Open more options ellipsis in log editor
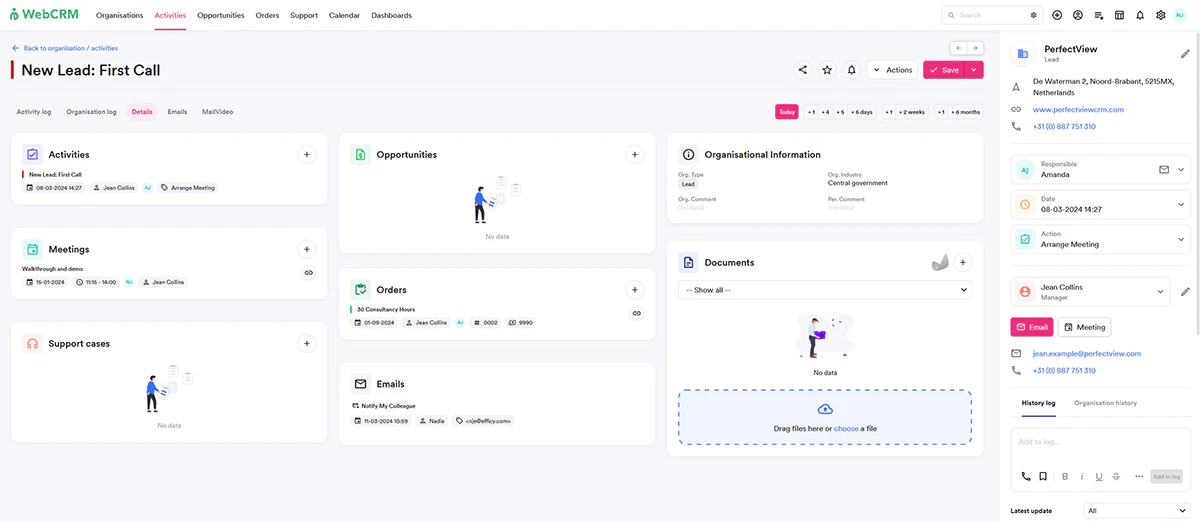Image resolution: width=1200 pixels, height=522 pixels. click(x=1138, y=476)
